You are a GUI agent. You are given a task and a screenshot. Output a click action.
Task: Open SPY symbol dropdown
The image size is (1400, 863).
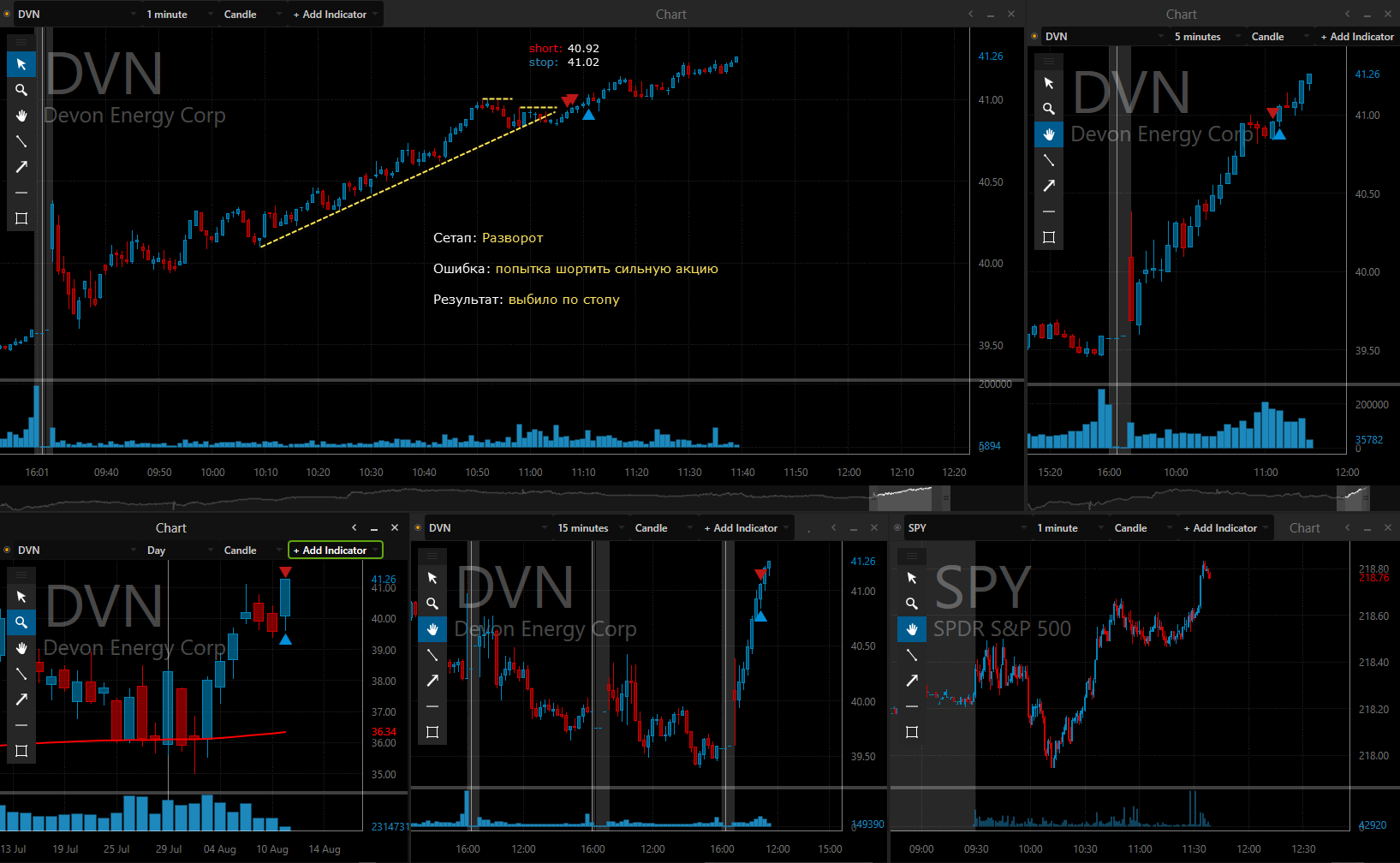click(x=968, y=528)
